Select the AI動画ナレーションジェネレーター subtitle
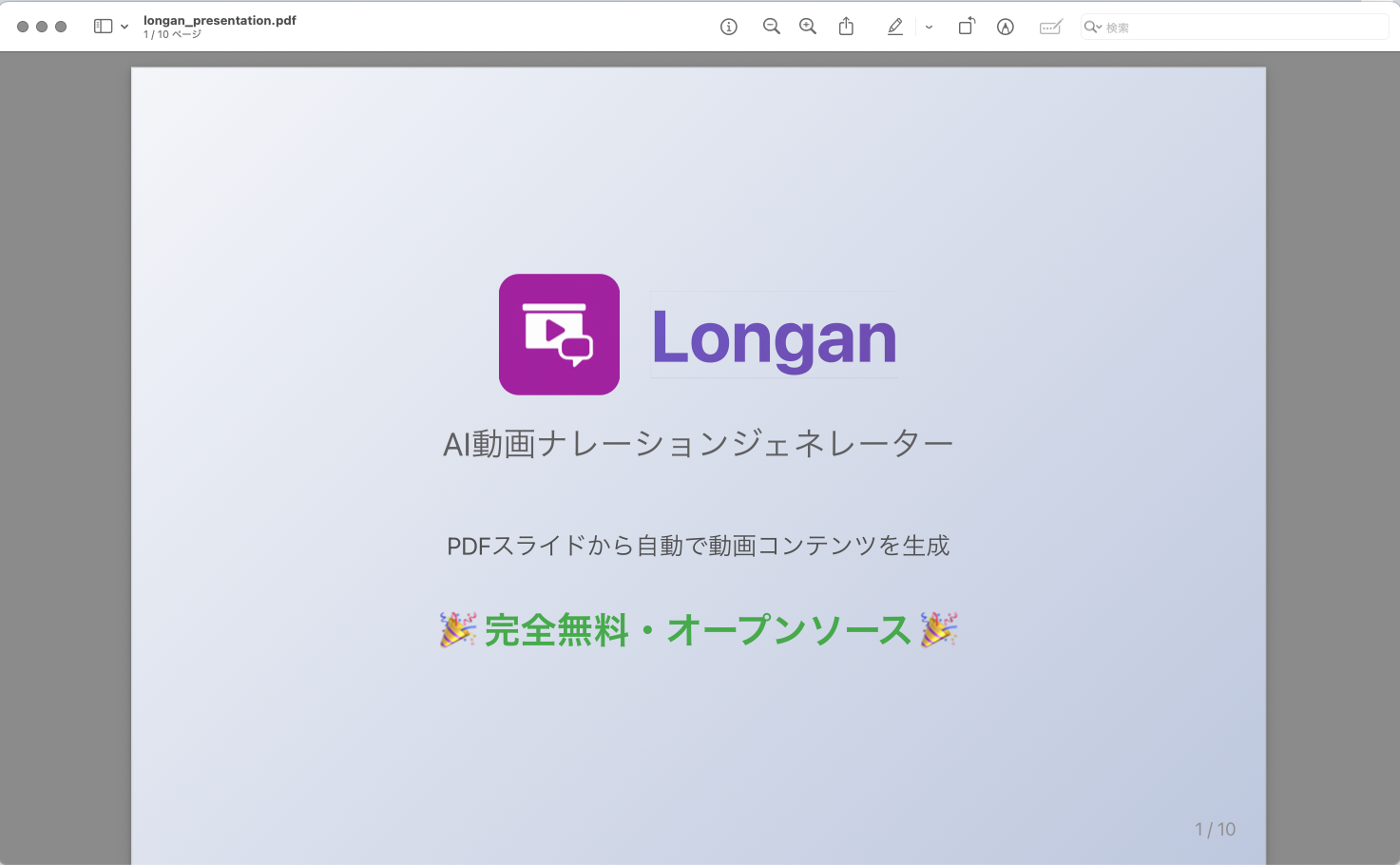This screenshot has height=865, width=1400. point(699,444)
